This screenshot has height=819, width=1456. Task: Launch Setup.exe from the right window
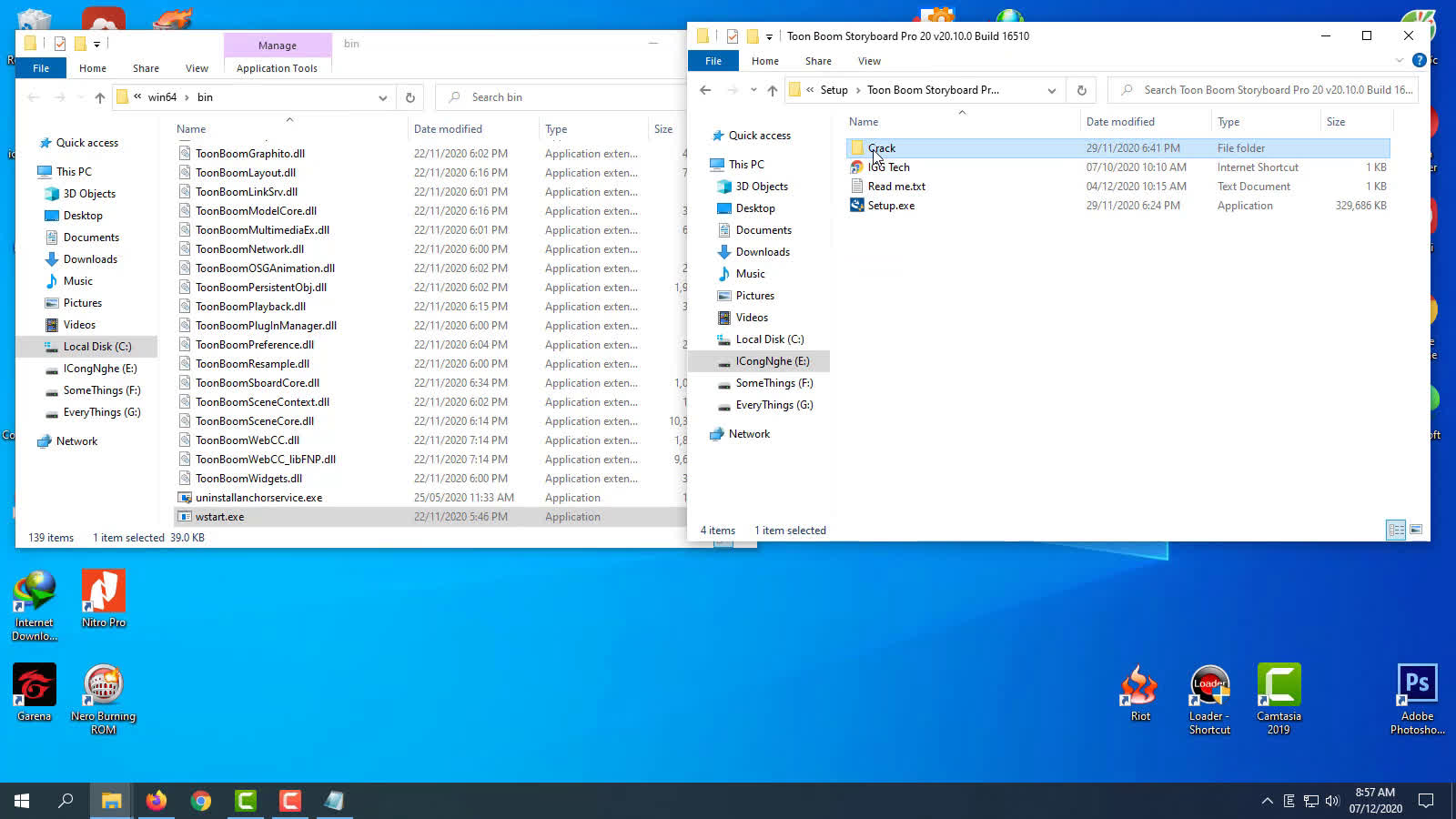[891, 206]
